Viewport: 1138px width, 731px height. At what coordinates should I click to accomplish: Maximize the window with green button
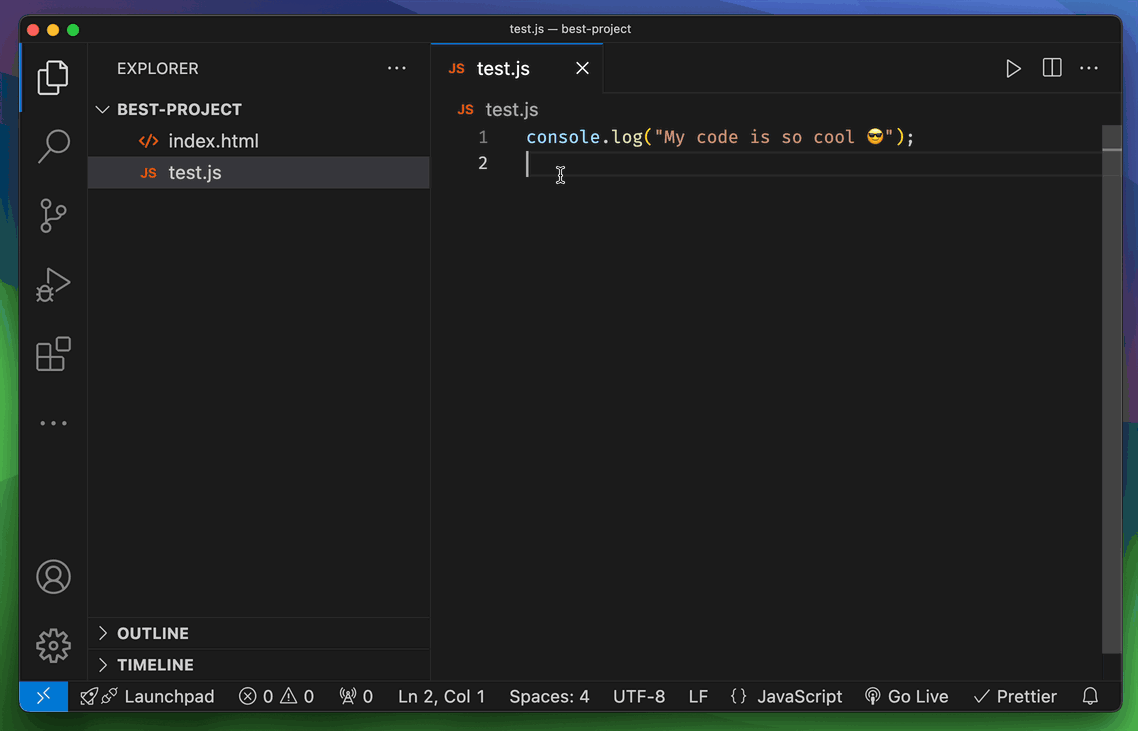(73, 30)
